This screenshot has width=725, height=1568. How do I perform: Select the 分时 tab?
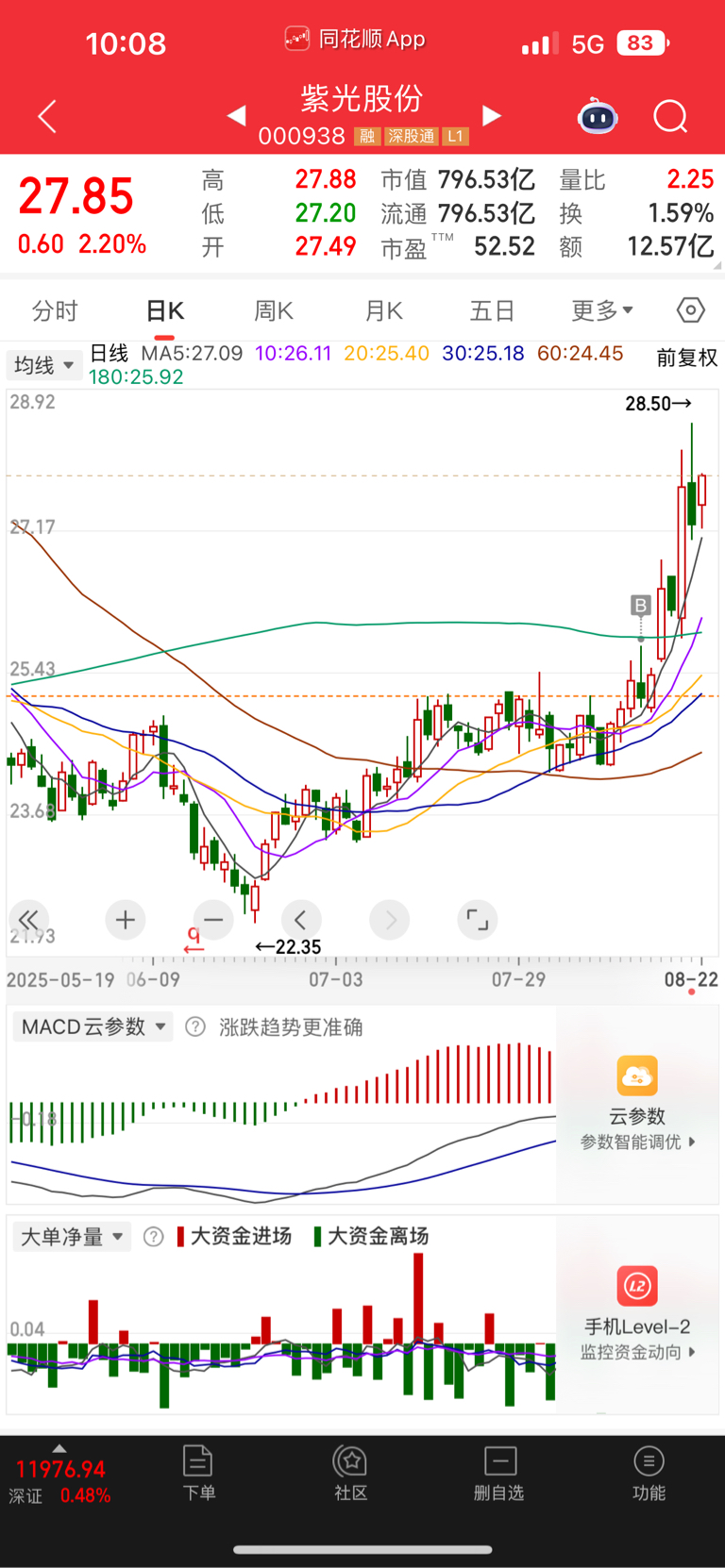pos(55,311)
